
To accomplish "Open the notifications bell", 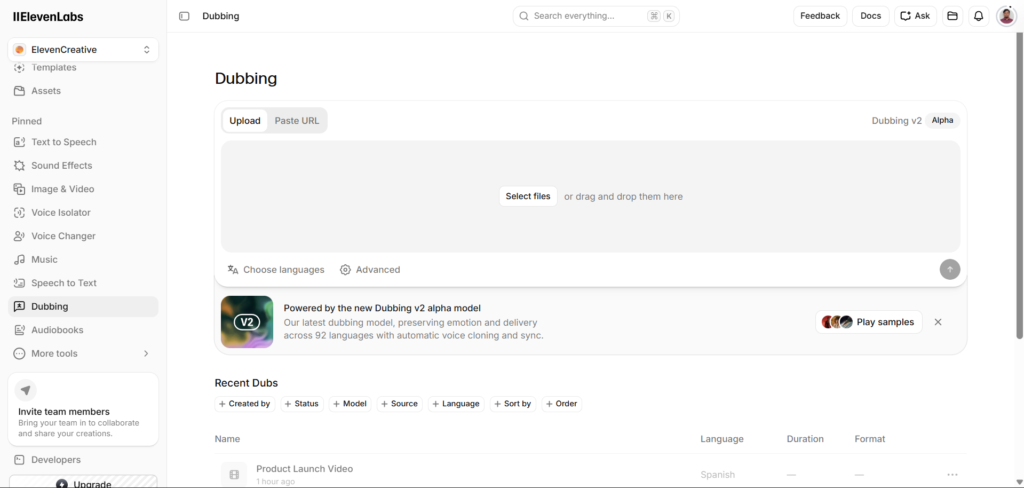I will tap(978, 16).
